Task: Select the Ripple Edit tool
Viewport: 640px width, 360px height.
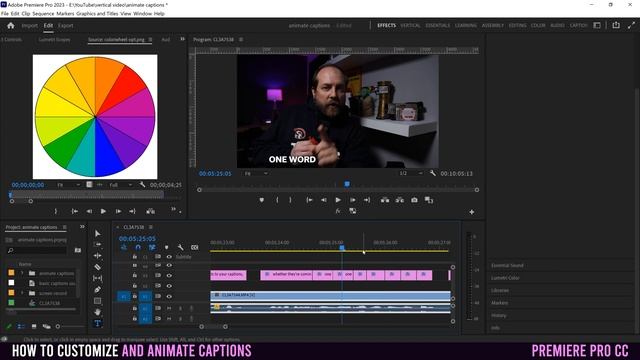Action: [97, 256]
